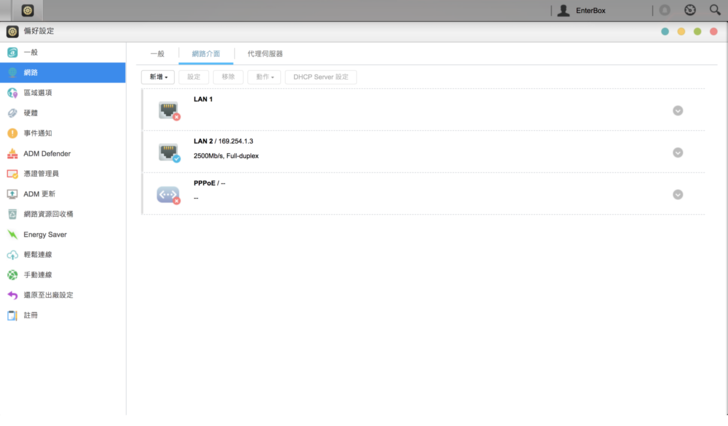The width and height of the screenshot is (728, 426).
Task: Click the LAN 1 label text
Action: click(x=203, y=99)
